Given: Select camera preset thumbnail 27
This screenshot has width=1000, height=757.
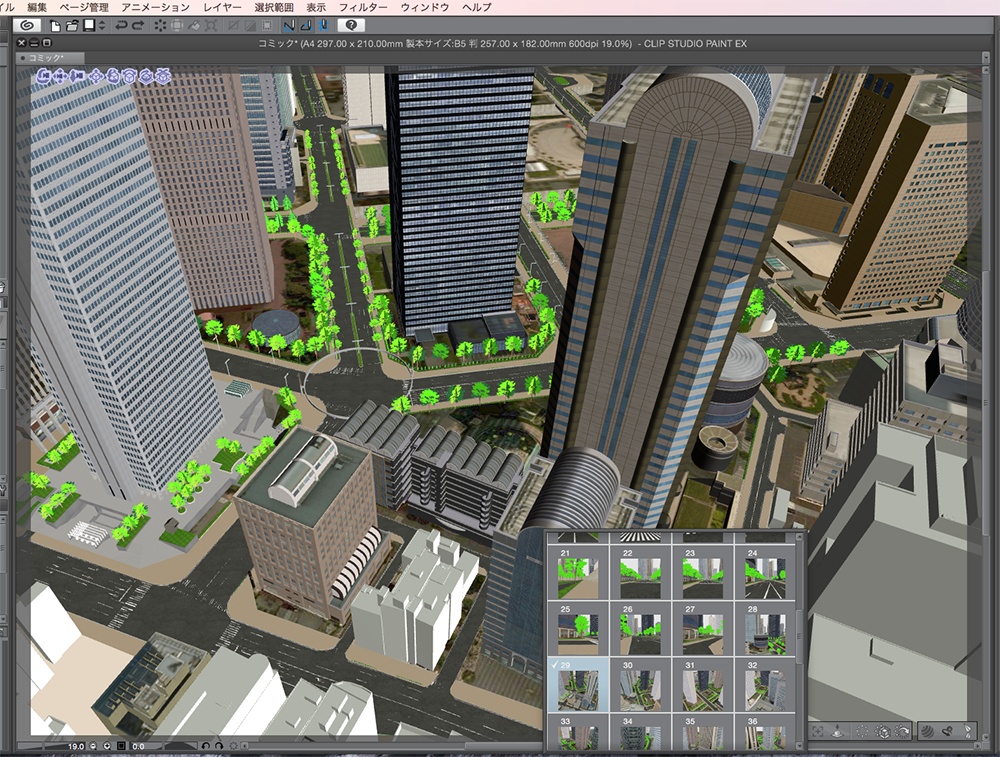Looking at the screenshot, I should [703, 629].
